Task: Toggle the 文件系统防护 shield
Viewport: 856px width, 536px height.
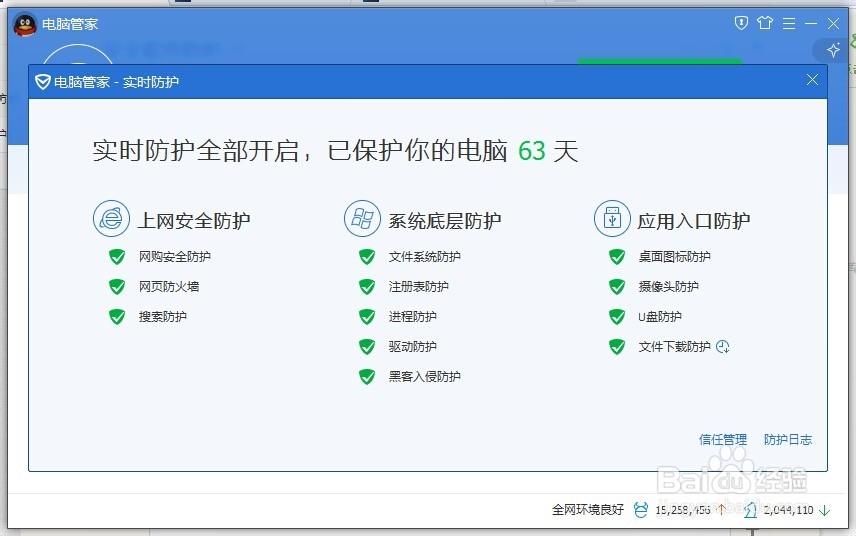Action: point(367,257)
